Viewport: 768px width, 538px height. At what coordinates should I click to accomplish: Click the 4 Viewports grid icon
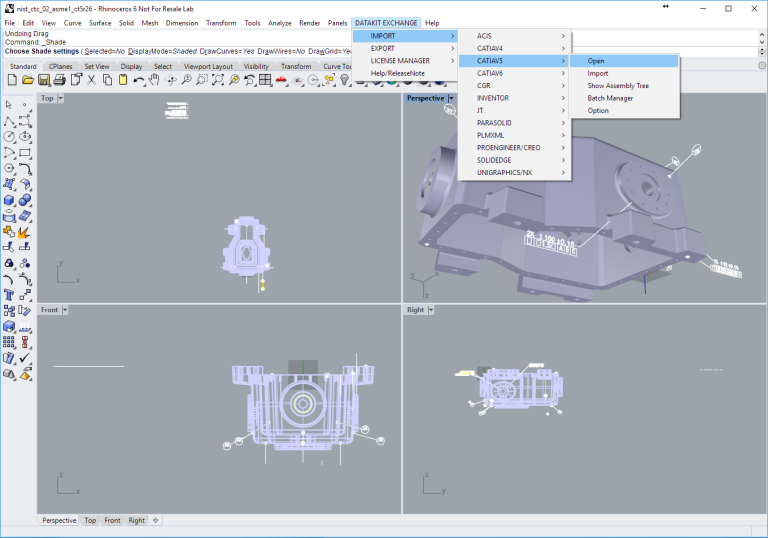(265, 80)
